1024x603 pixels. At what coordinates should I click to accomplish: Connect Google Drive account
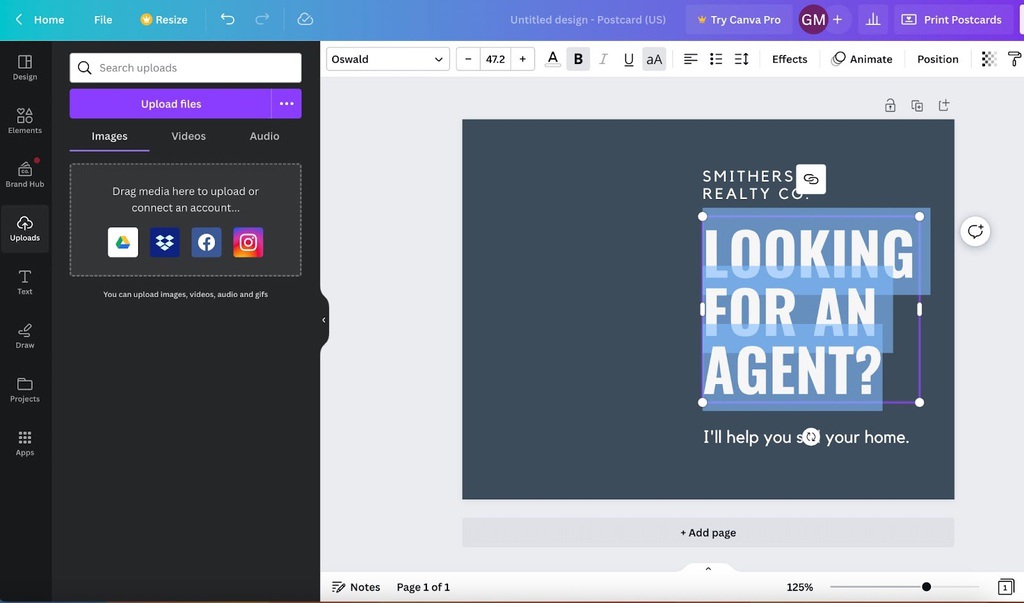pos(123,242)
